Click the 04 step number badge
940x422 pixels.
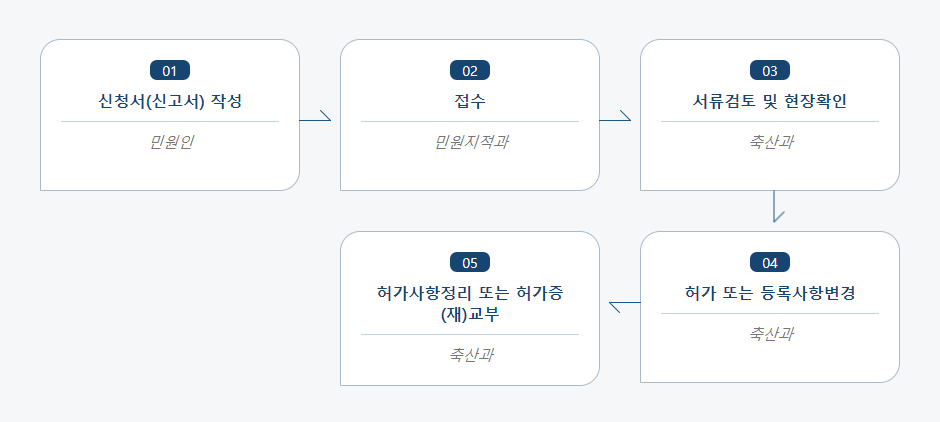point(770,263)
